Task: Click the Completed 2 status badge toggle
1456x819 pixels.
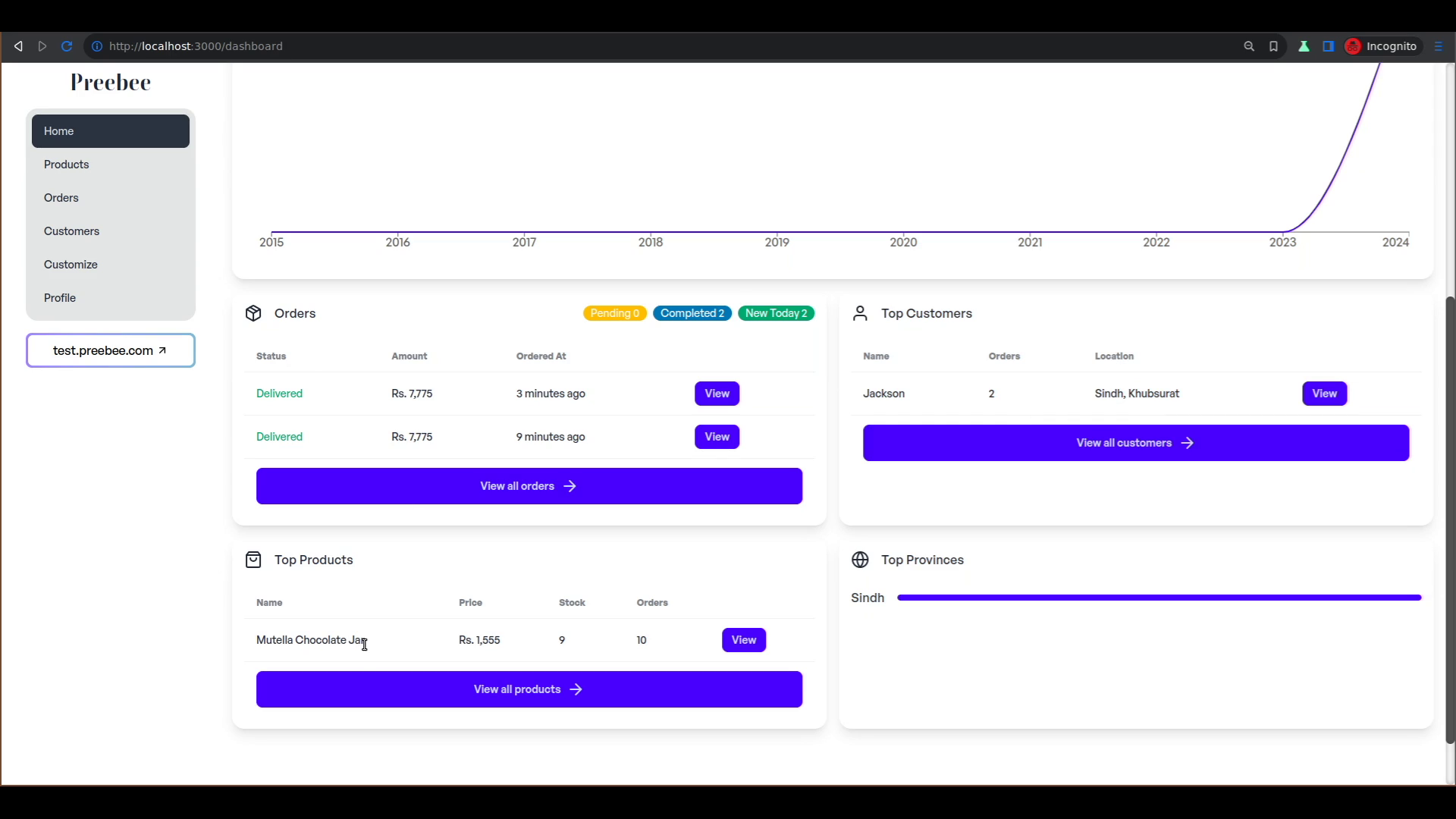Action: (x=693, y=313)
